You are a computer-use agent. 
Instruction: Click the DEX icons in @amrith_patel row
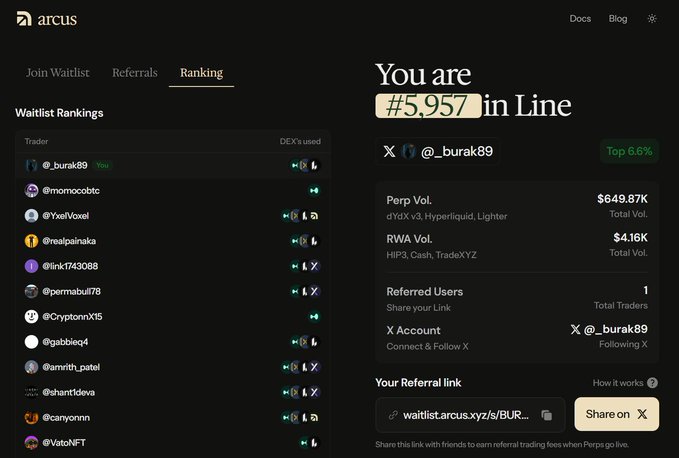[301, 367]
